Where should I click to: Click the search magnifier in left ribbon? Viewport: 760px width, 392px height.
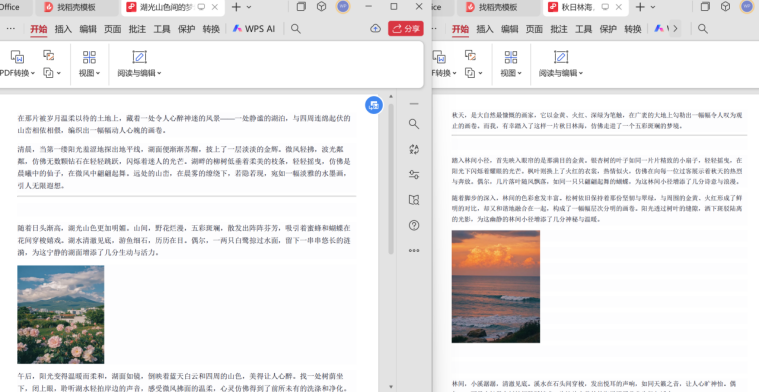296,29
